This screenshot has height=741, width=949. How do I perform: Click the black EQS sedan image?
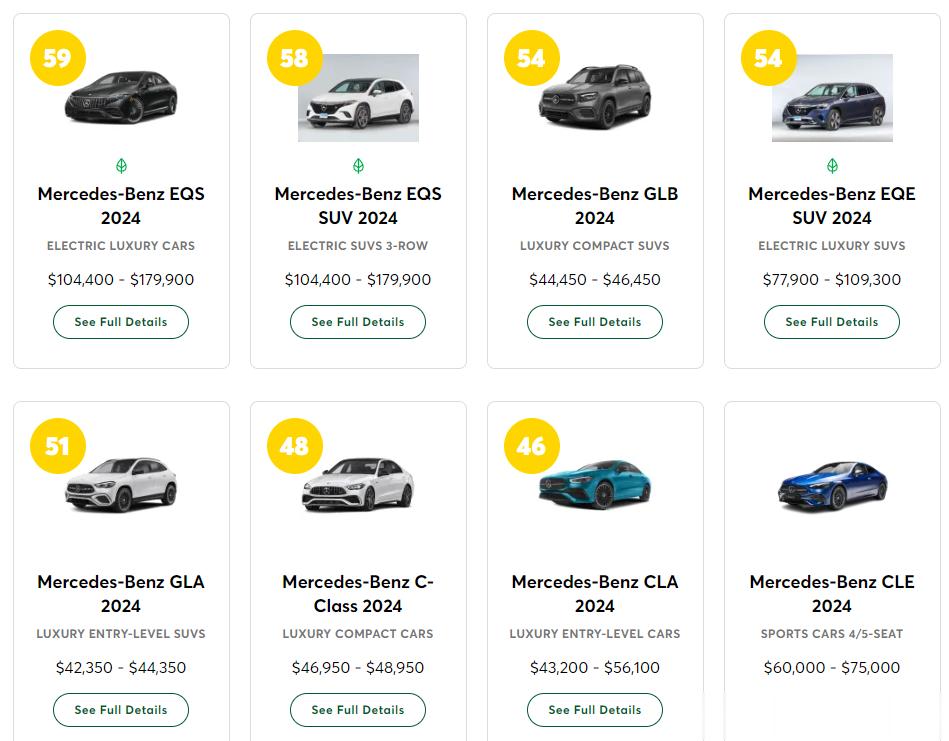pos(121,98)
